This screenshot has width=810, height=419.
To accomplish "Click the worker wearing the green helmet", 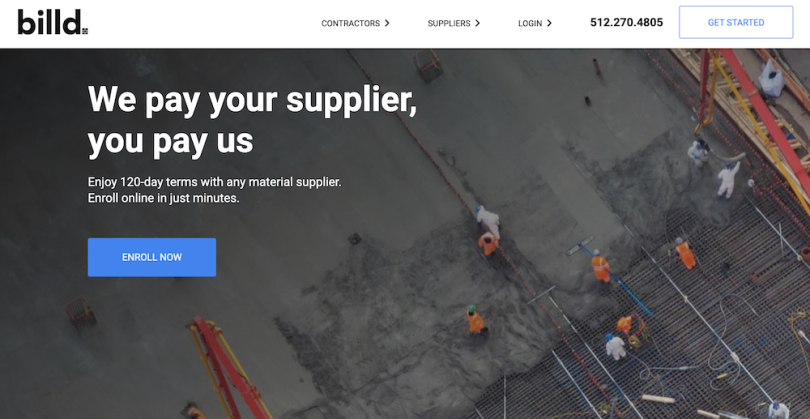I will pyautogui.click(x=475, y=320).
